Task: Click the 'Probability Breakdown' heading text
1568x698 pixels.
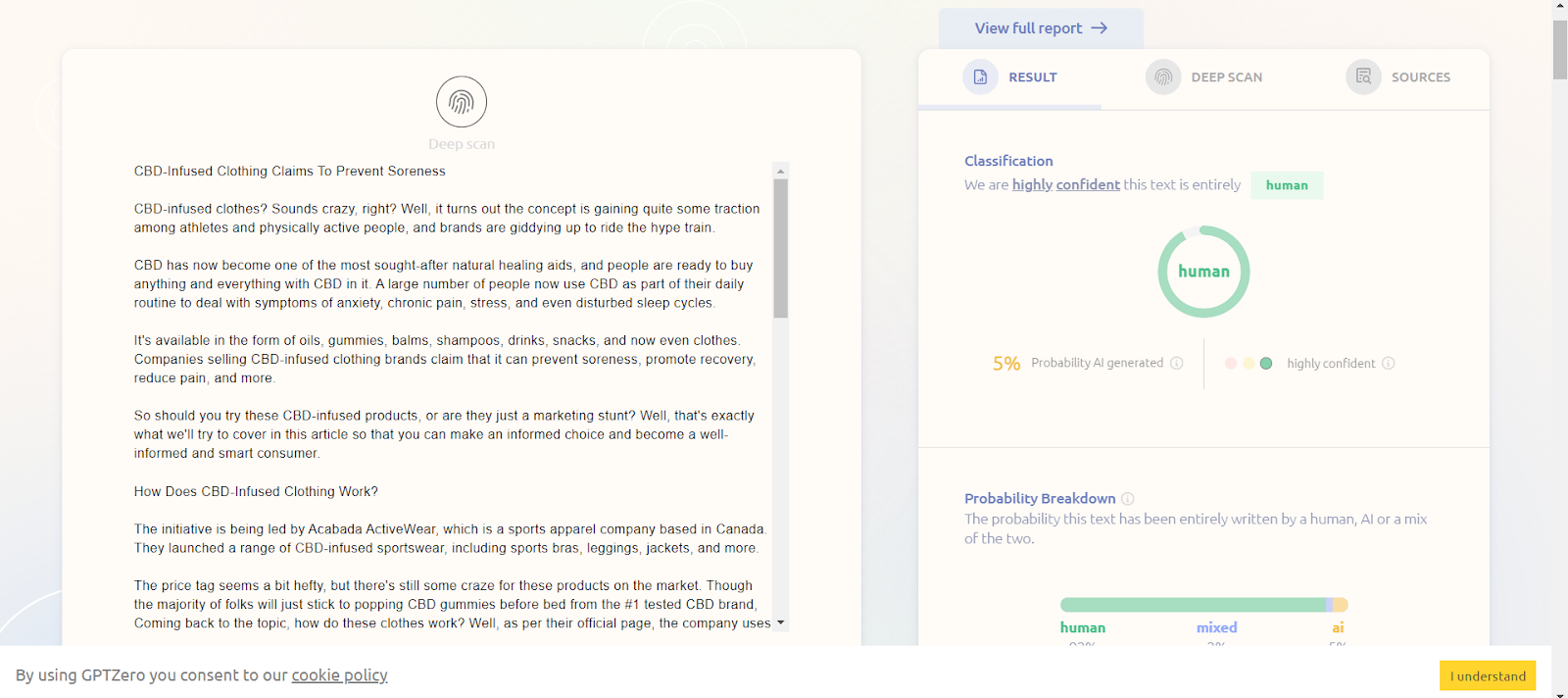Action: pyautogui.click(x=1040, y=498)
